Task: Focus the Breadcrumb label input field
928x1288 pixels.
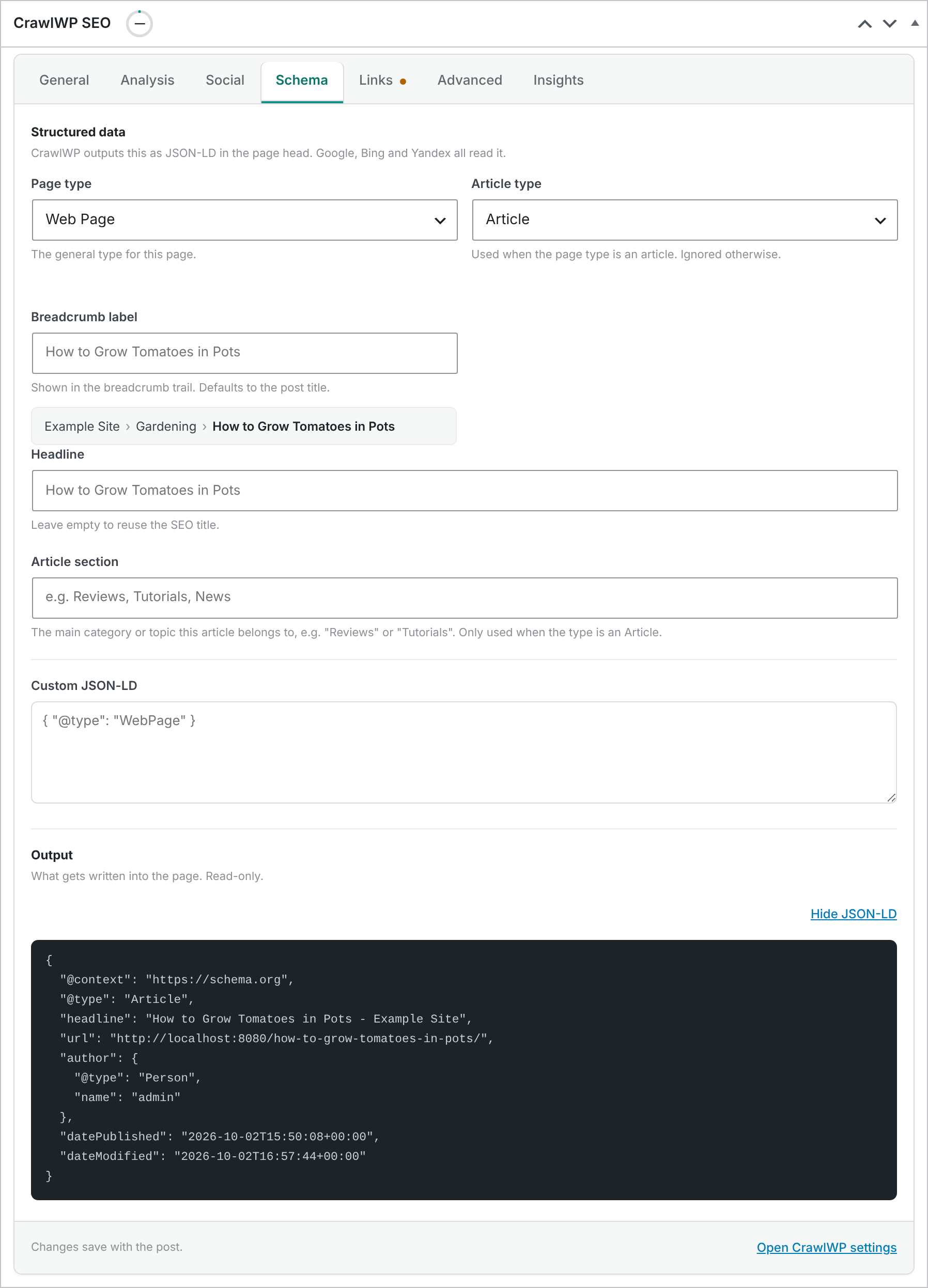Action: [x=244, y=353]
